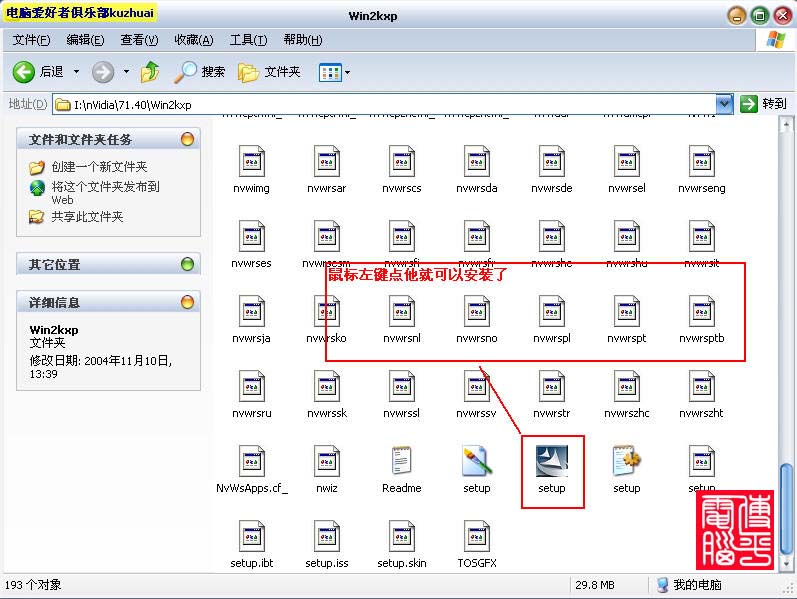797x599 pixels.
Task: Select the nvwrszht file icon
Action: click(702, 386)
